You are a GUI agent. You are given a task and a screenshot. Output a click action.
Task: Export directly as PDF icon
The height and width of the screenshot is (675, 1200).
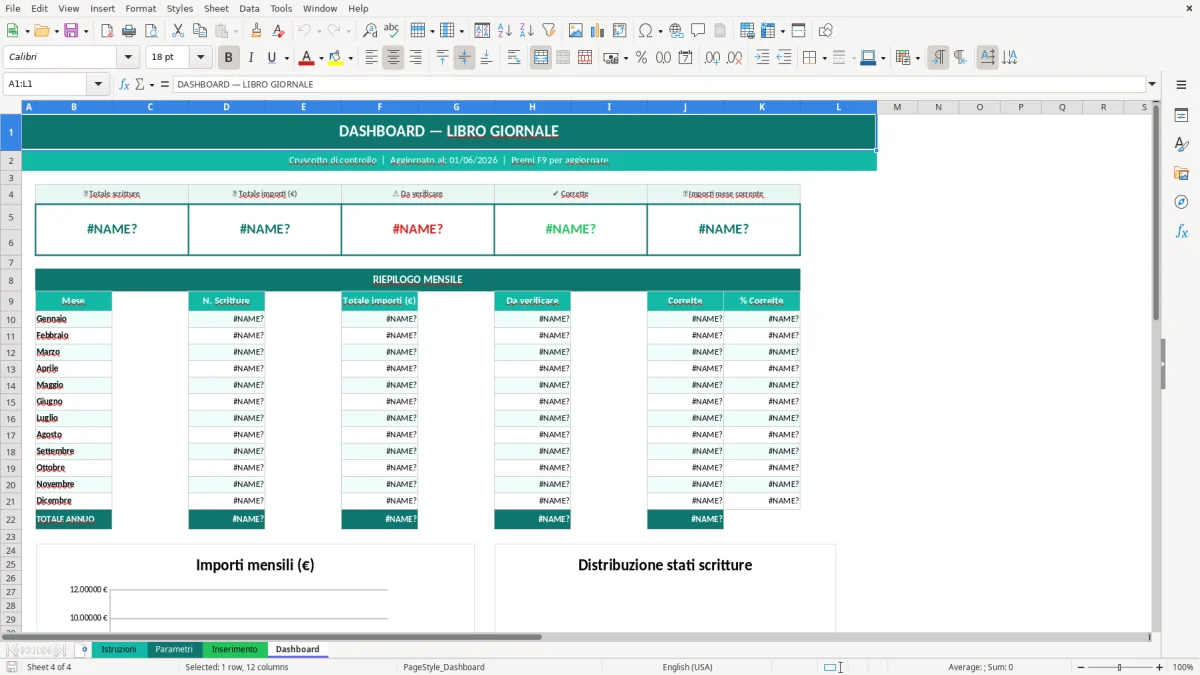click(x=107, y=31)
